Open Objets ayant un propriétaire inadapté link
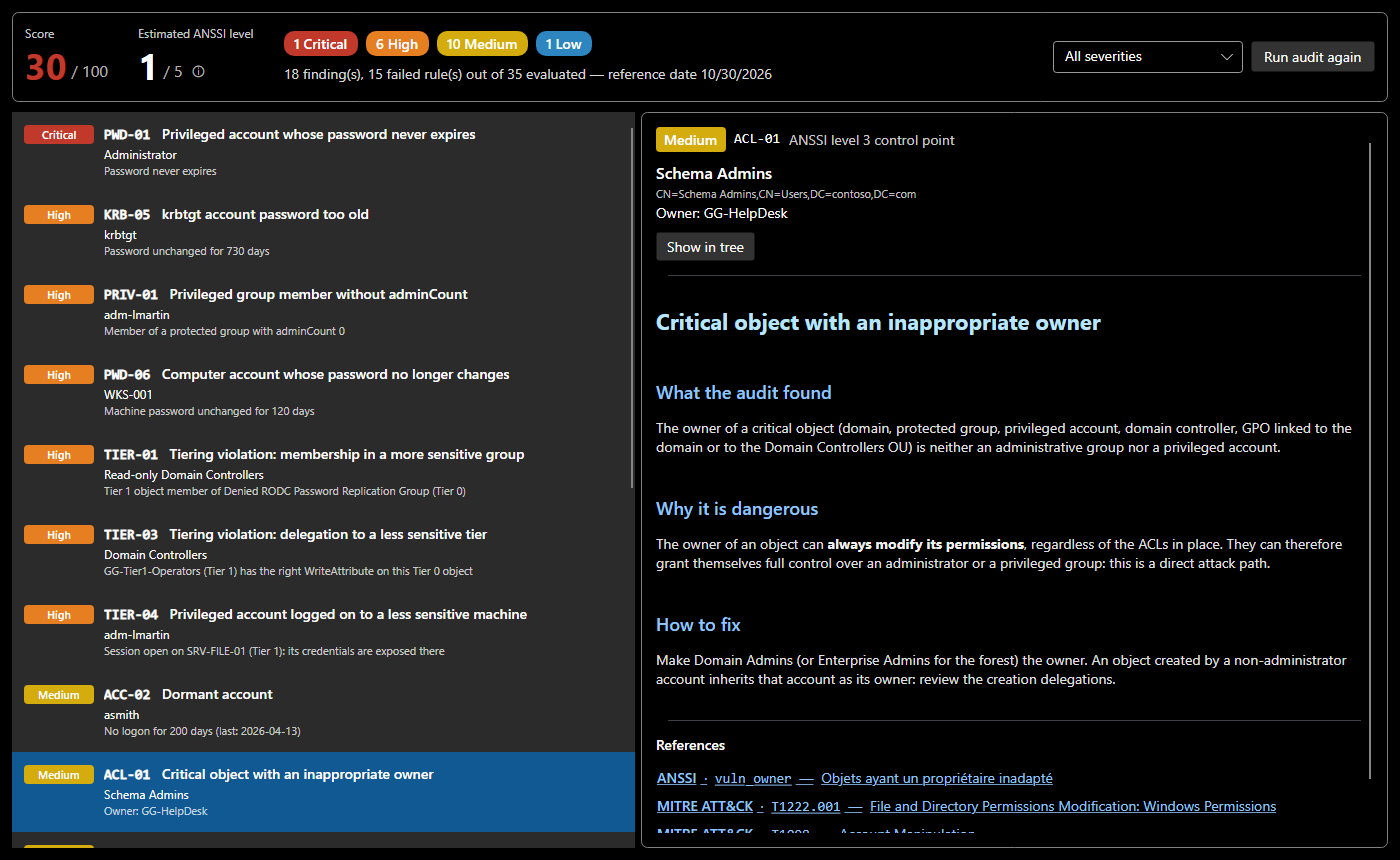This screenshot has width=1400, height=860. pyautogui.click(x=937, y=778)
